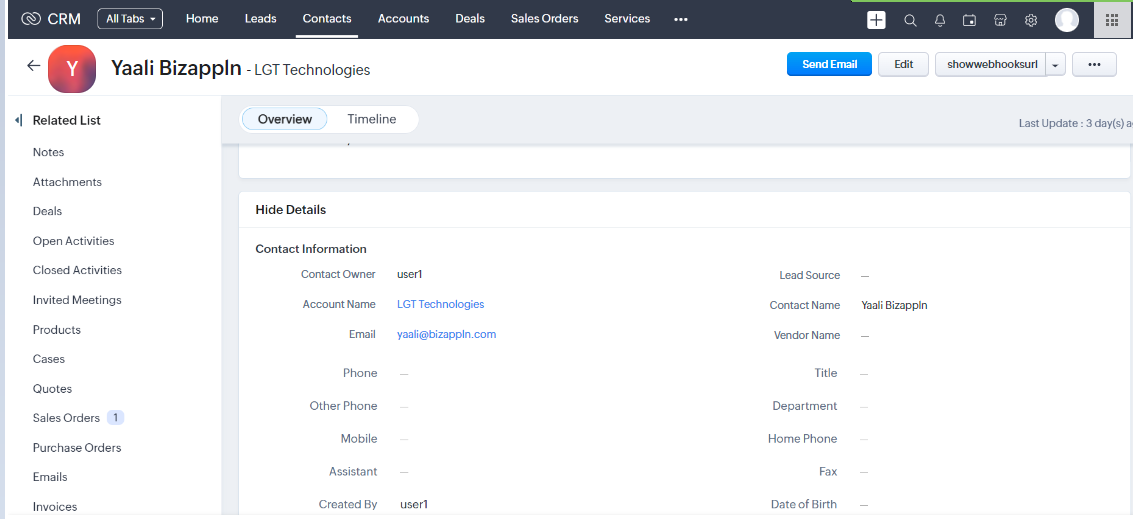
Task: Open the apps grid launcher
Action: pyautogui.click(x=1112, y=20)
